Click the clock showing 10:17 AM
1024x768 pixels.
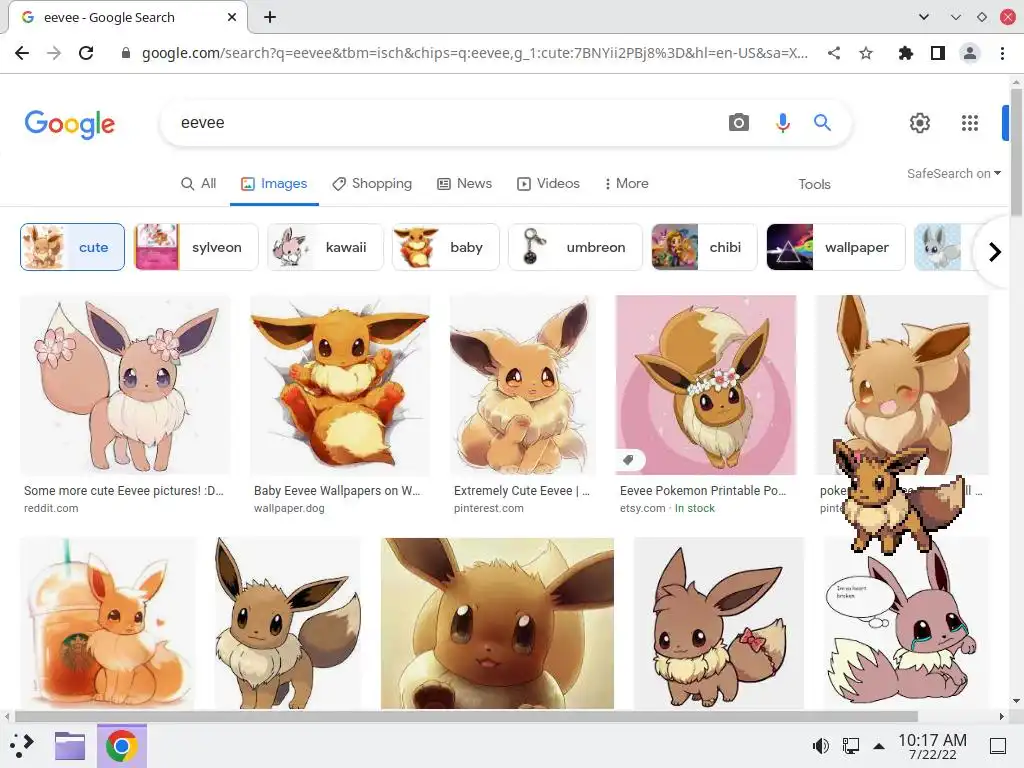(x=933, y=746)
